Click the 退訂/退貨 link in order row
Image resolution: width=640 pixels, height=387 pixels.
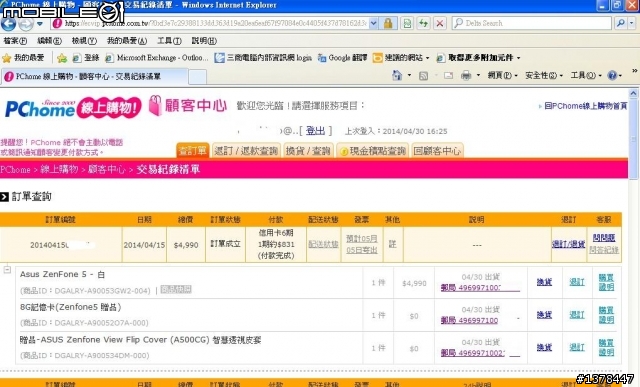pyautogui.click(x=568, y=244)
